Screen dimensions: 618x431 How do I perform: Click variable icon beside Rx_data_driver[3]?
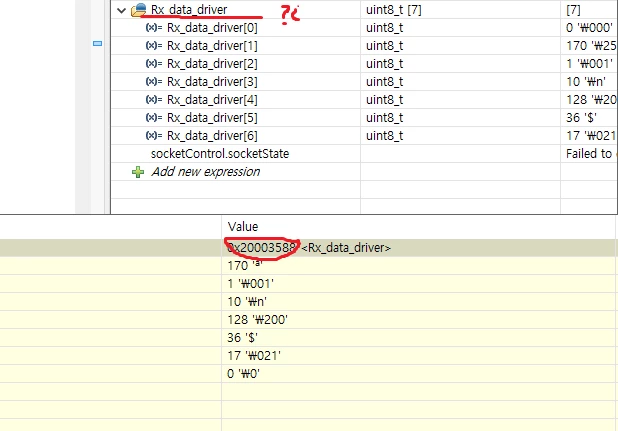(154, 82)
